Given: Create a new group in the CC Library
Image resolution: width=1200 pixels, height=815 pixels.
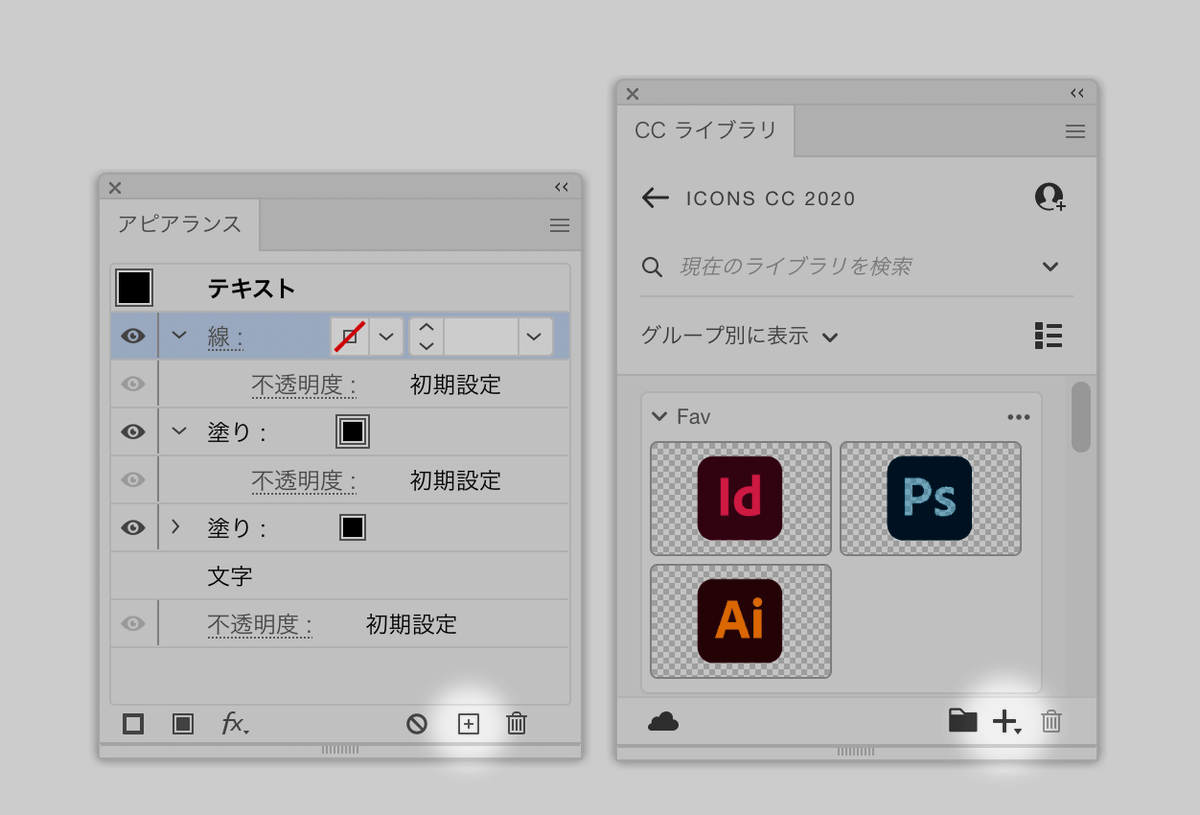Looking at the screenshot, I should coord(962,720).
